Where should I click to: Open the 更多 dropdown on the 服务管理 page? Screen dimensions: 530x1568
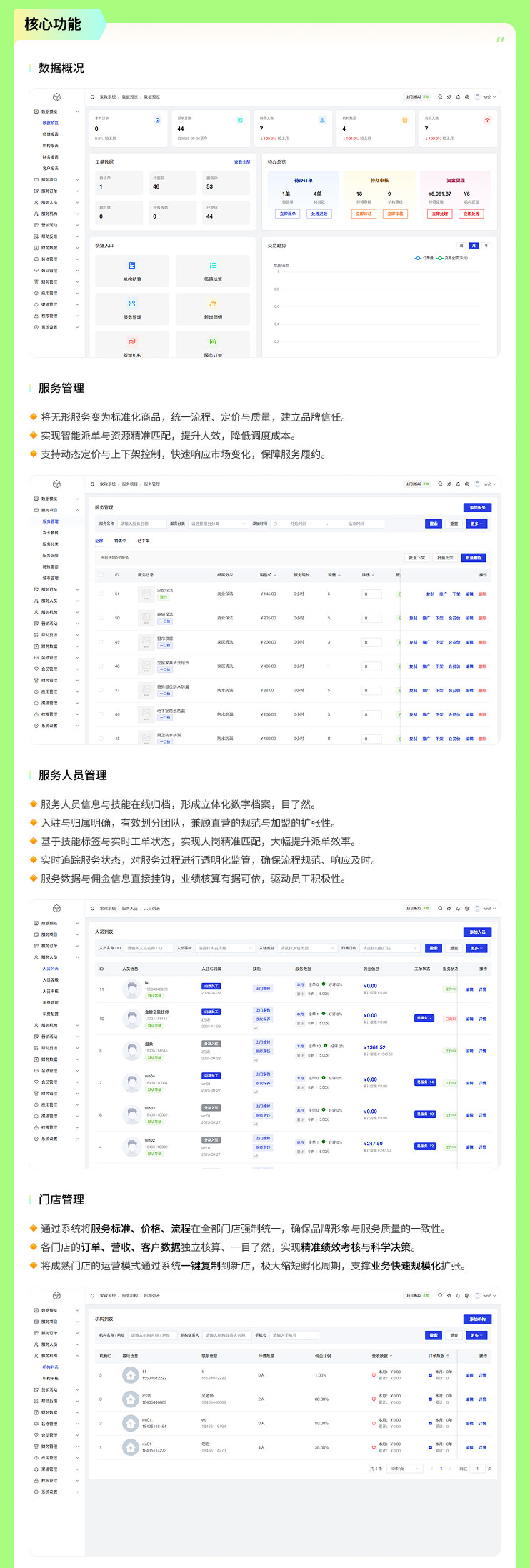pos(476,524)
